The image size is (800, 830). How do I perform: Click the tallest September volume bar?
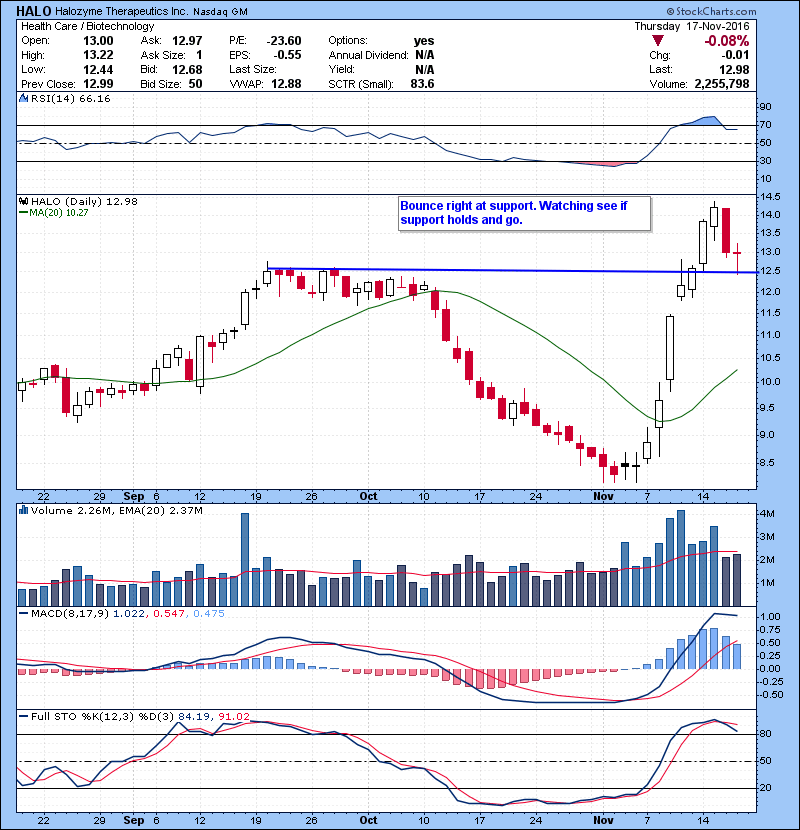245,560
